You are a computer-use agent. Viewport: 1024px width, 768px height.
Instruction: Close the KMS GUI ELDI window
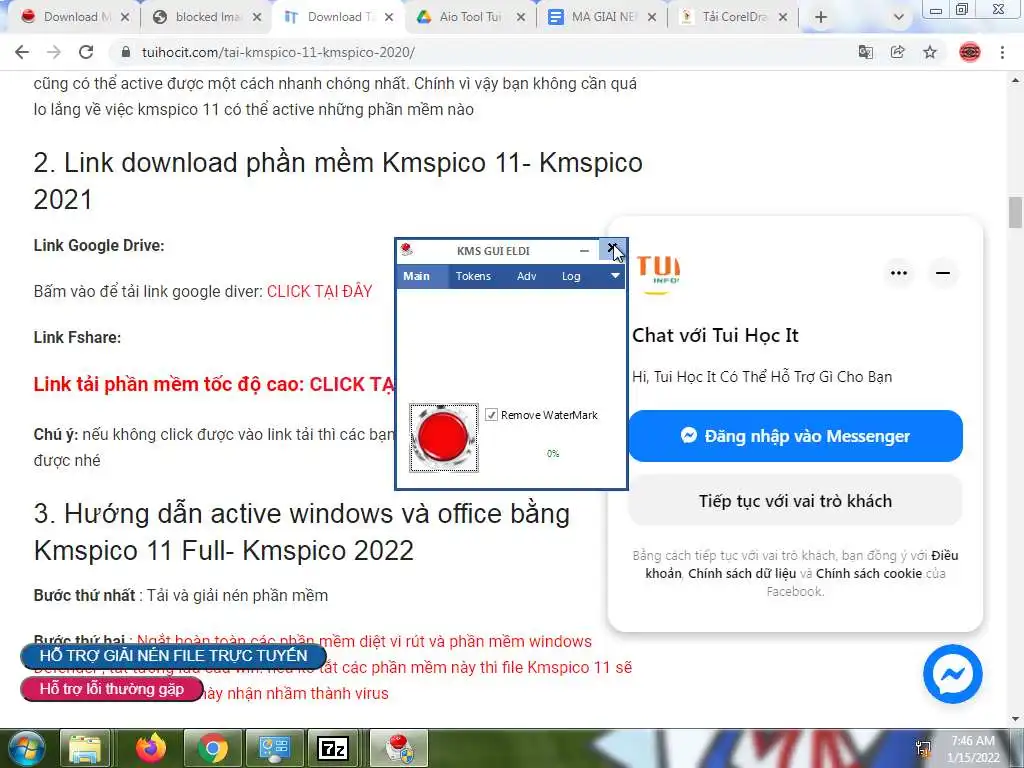[x=612, y=249]
